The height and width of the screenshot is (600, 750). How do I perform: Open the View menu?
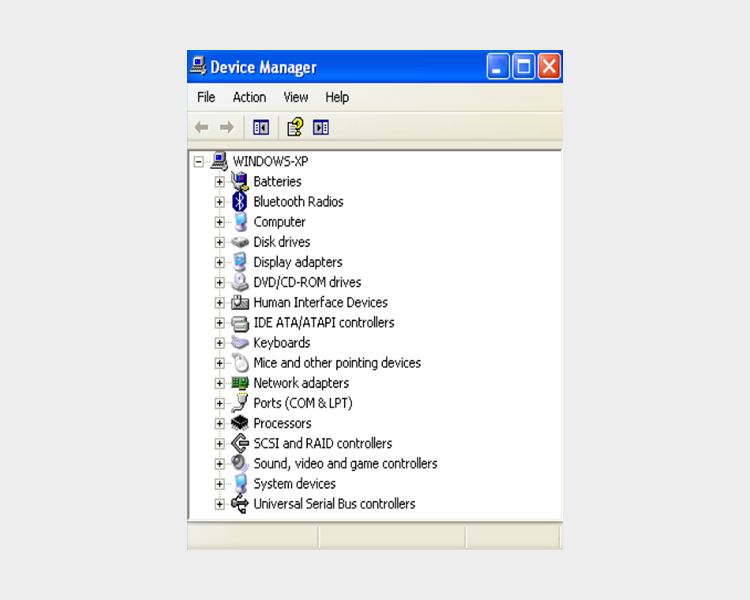tap(295, 97)
